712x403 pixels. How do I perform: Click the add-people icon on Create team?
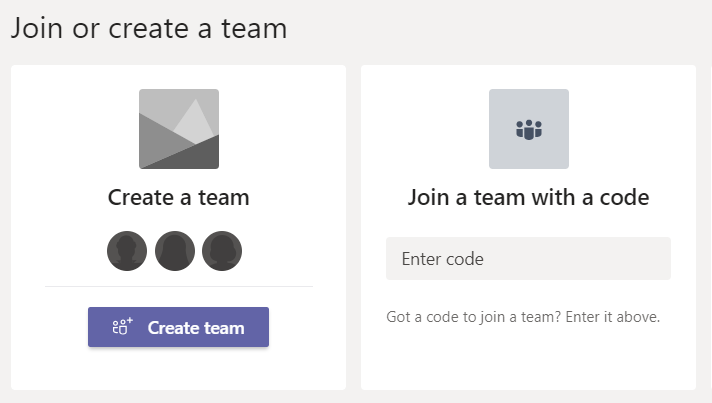[x=122, y=326]
